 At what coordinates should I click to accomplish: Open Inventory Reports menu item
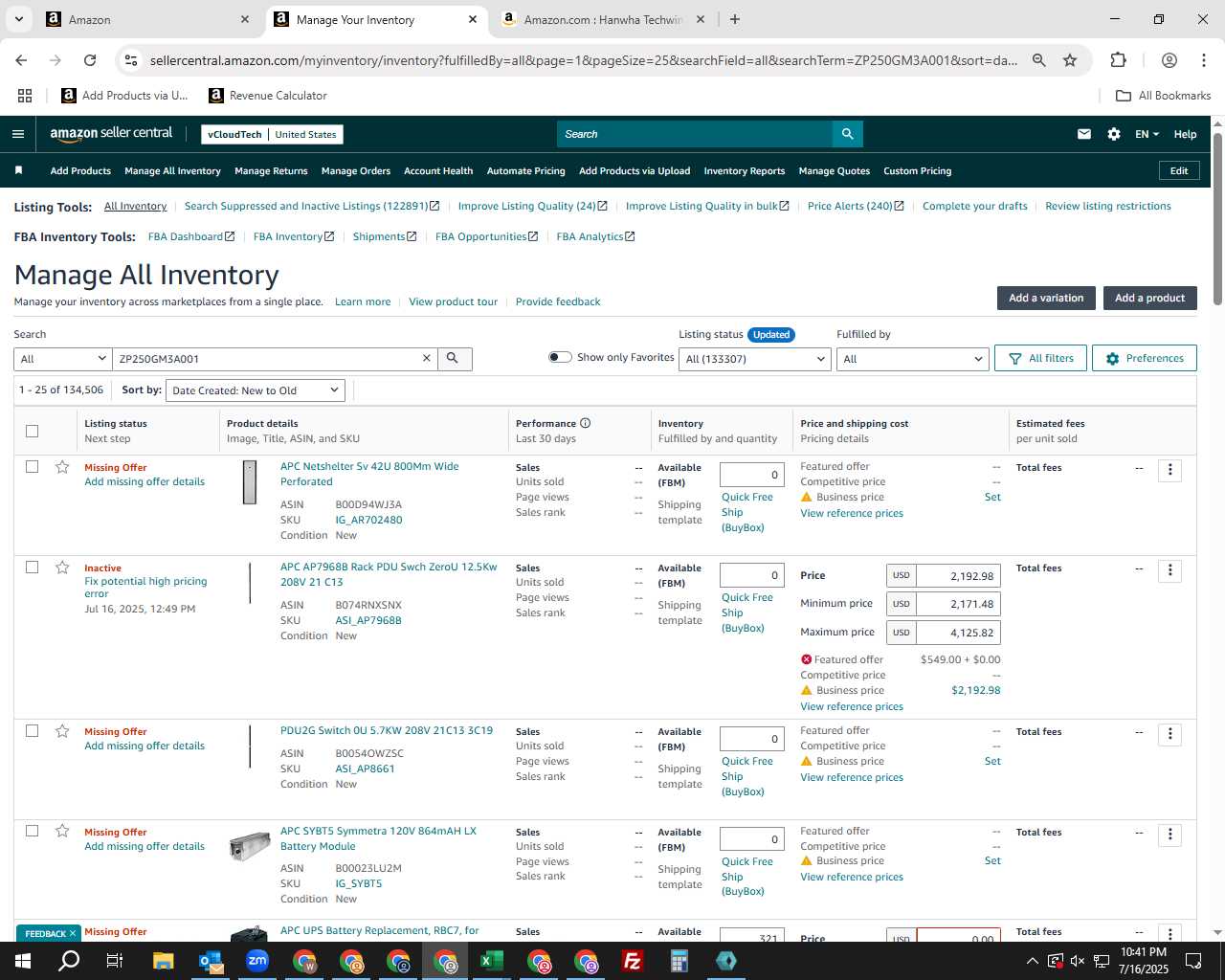pyautogui.click(x=745, y=170)
